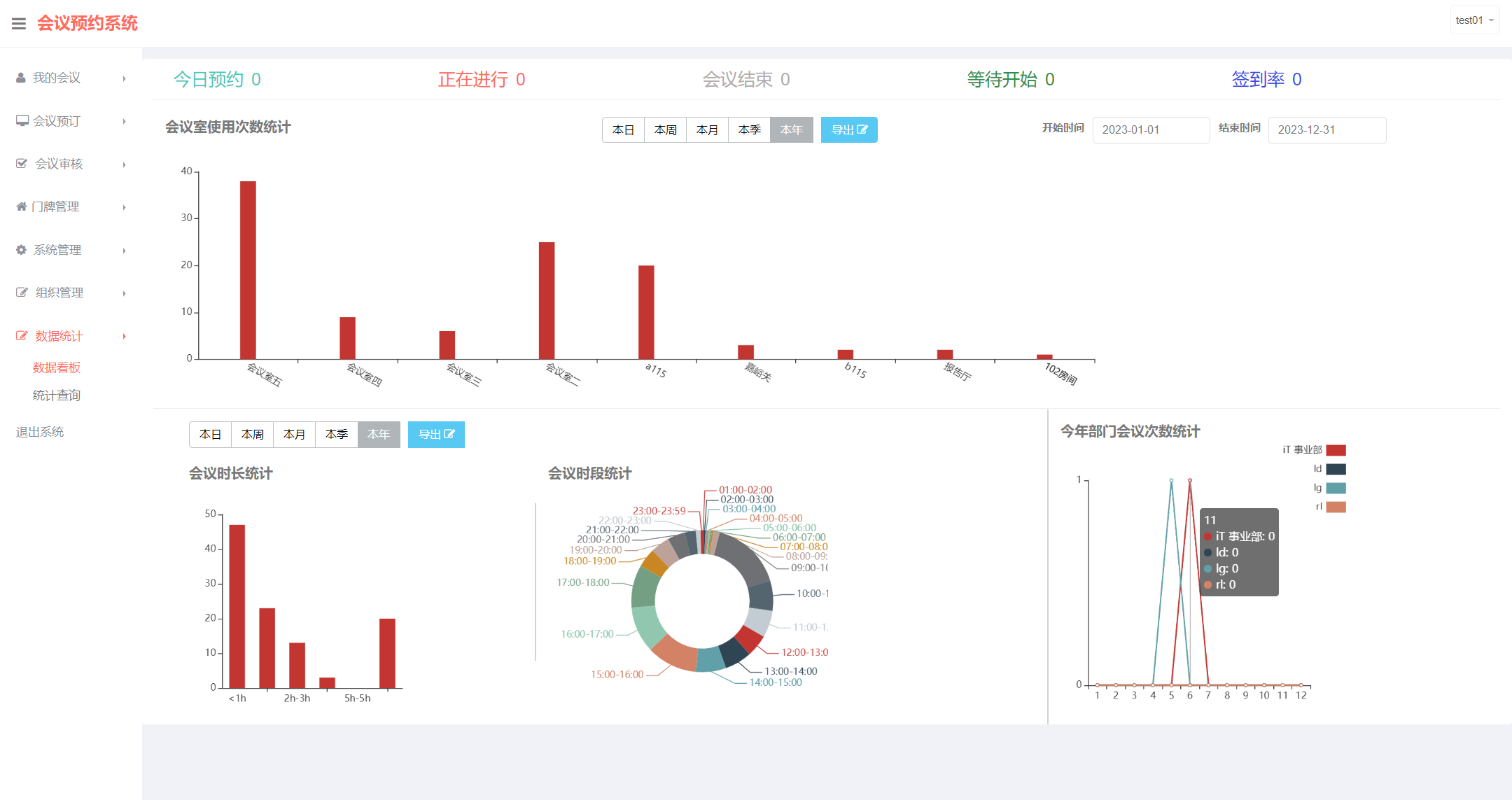The image size is (1512, 800).
Task: Select 本周 in duration statistics filter
Action: (253, 434)
